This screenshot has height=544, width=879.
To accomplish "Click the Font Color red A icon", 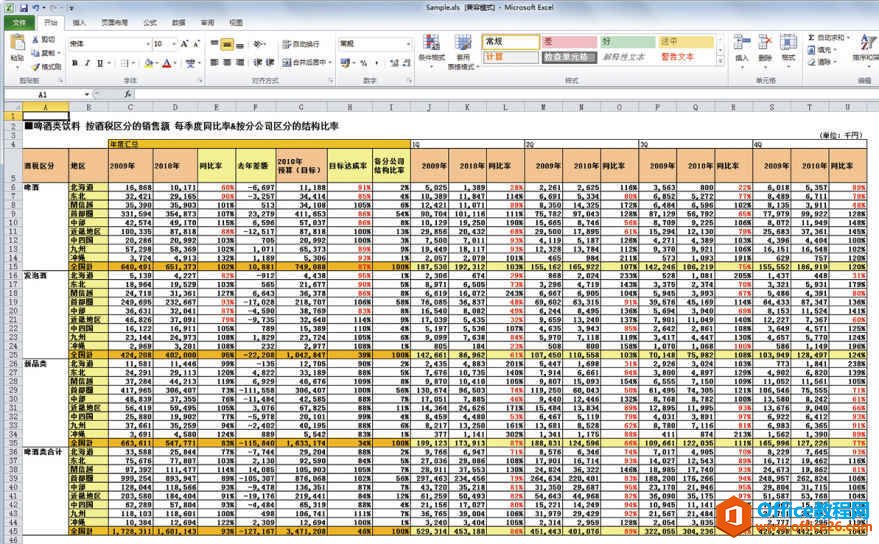I will coord(166,63).
